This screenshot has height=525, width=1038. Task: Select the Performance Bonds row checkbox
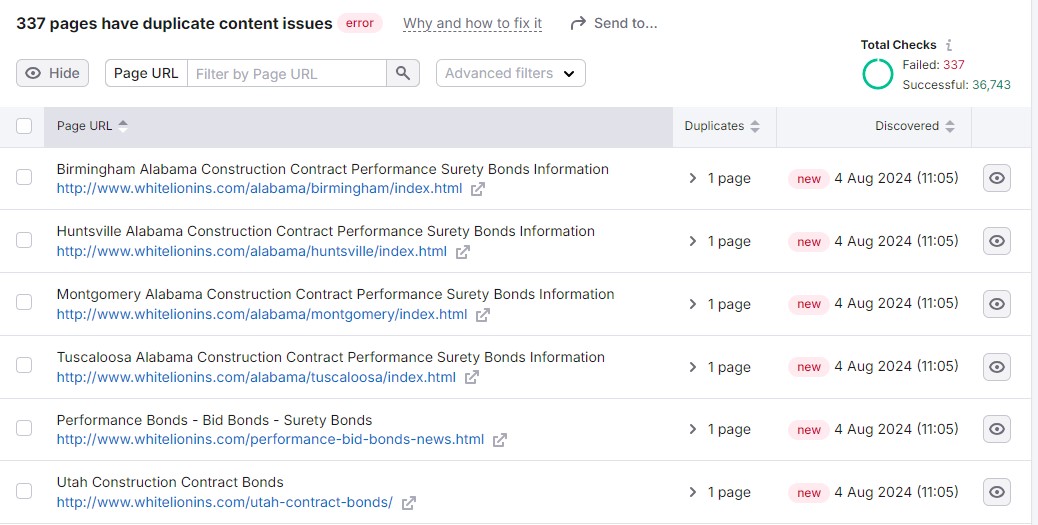click(x=24, y=429)
